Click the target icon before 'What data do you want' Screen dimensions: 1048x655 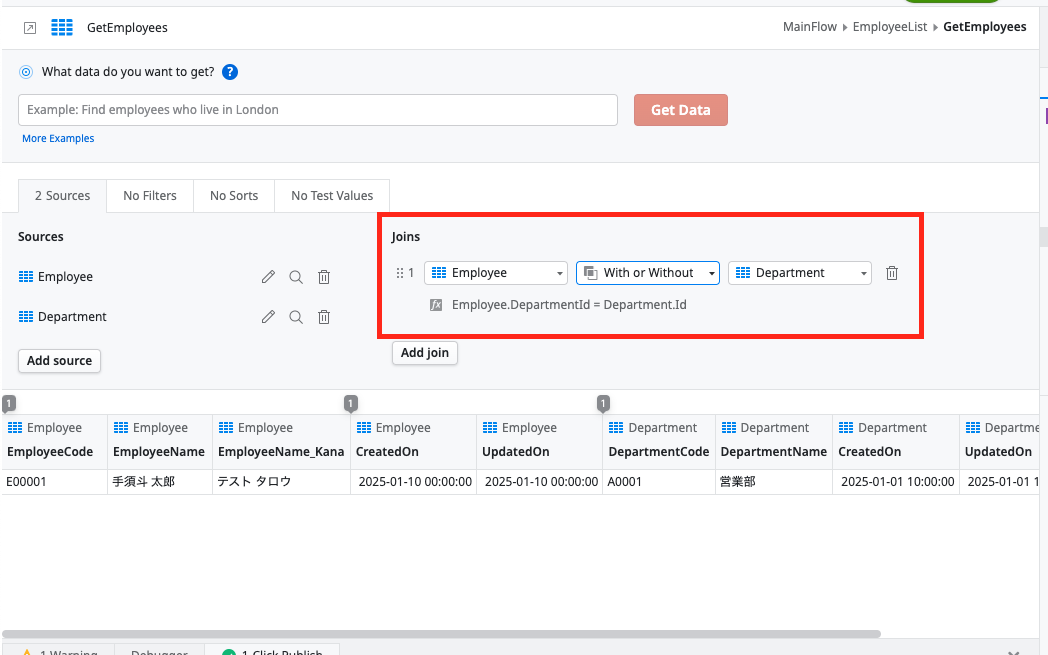(x=25, y=72)
